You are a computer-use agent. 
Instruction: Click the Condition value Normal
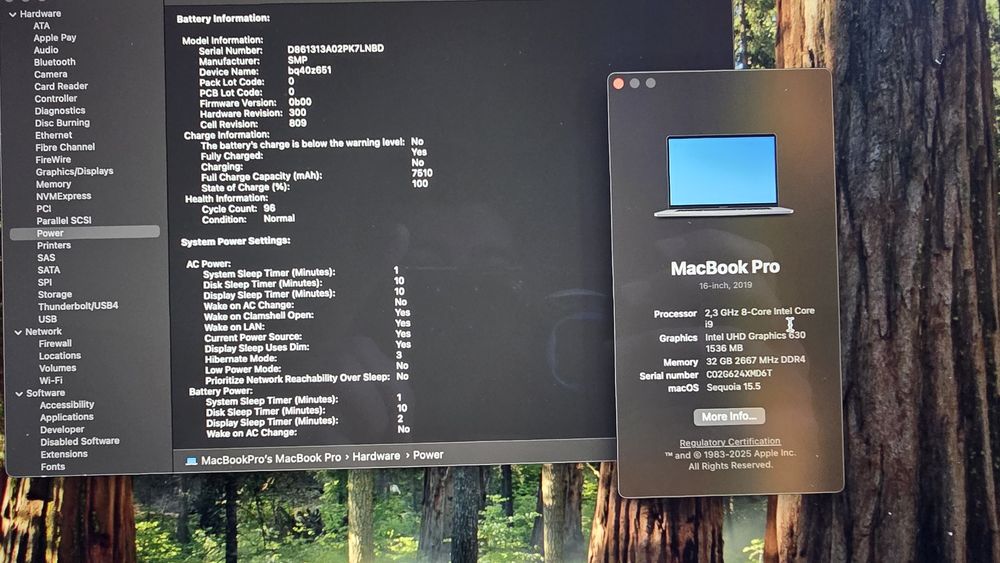pyautogui.click(x=279, y=219)
